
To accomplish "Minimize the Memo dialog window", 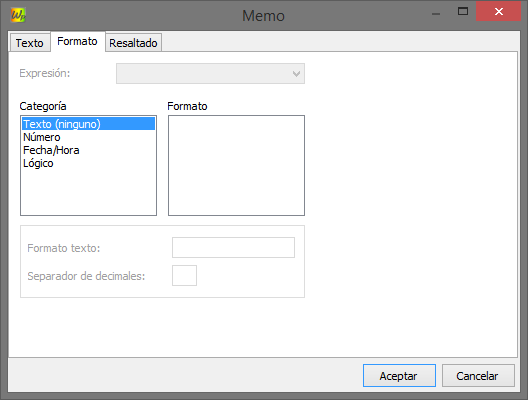I will click(436, 14).
